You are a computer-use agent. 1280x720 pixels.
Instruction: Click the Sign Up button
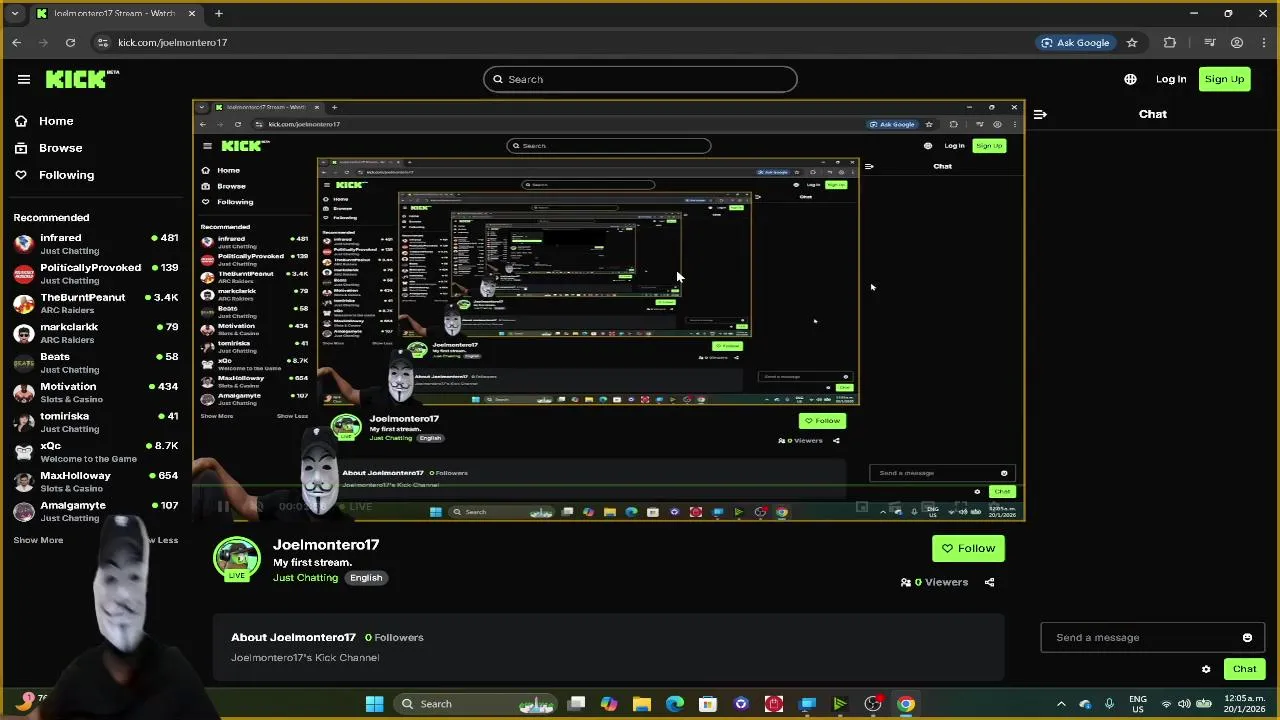tap(1224, 79)
